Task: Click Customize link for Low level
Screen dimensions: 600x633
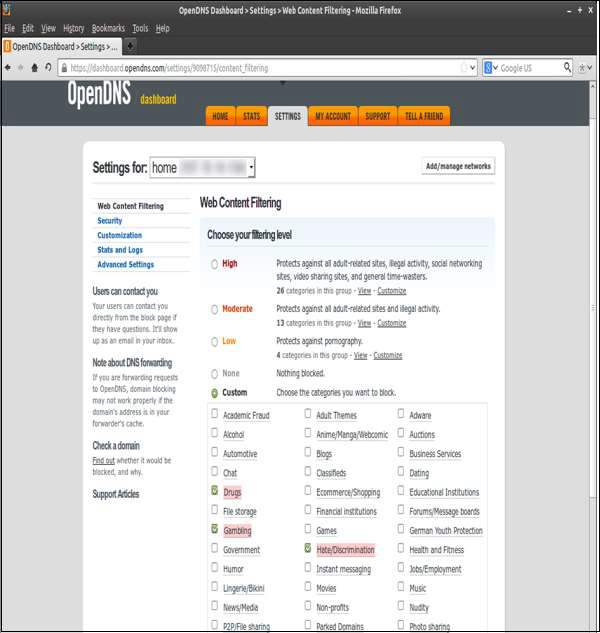Action: tap(388, 355)
